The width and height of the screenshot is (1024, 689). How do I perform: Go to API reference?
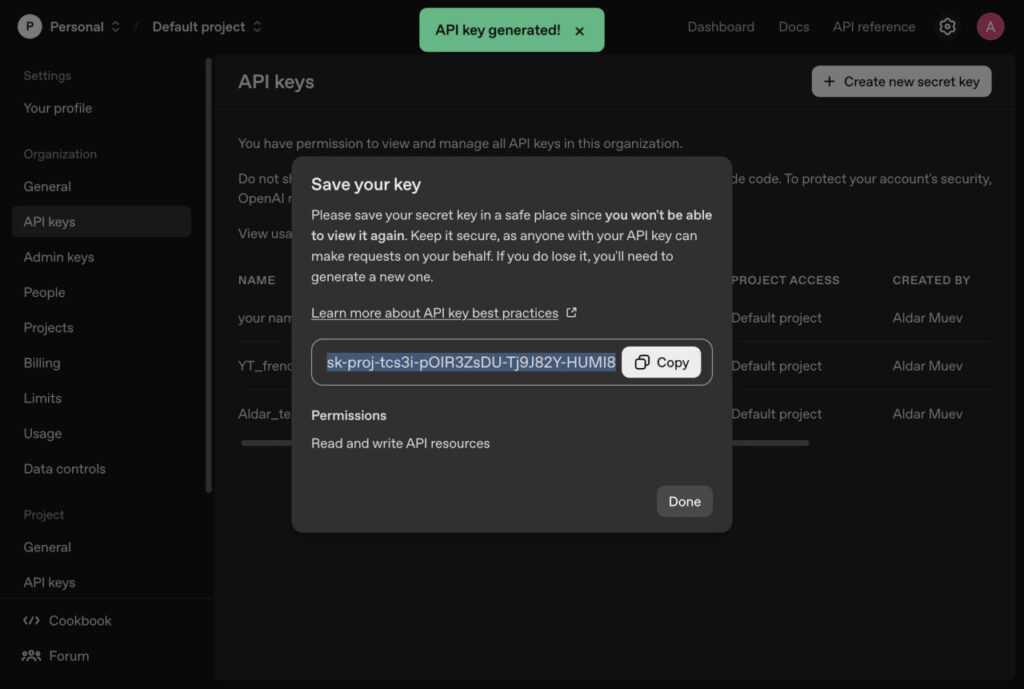click(873, 27)
